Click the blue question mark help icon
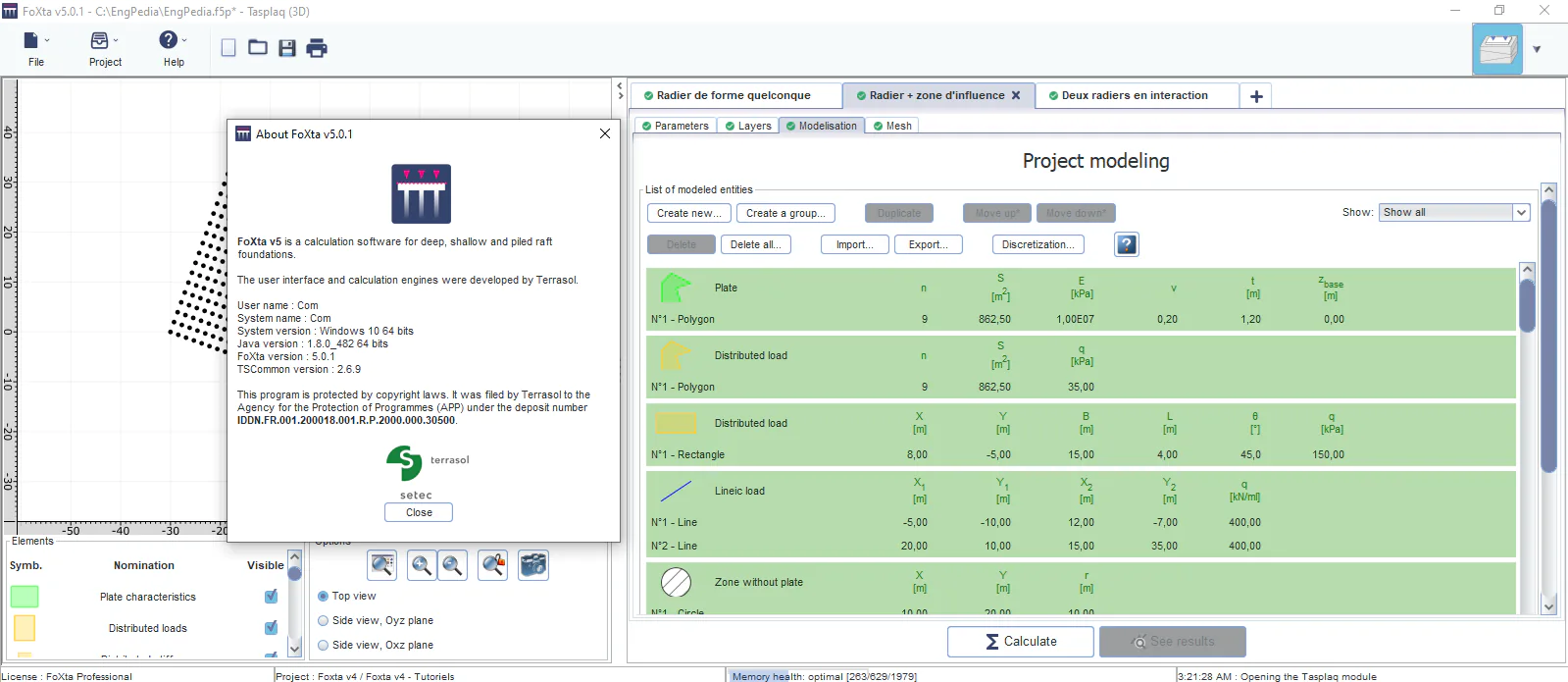 pos(1127,244)
